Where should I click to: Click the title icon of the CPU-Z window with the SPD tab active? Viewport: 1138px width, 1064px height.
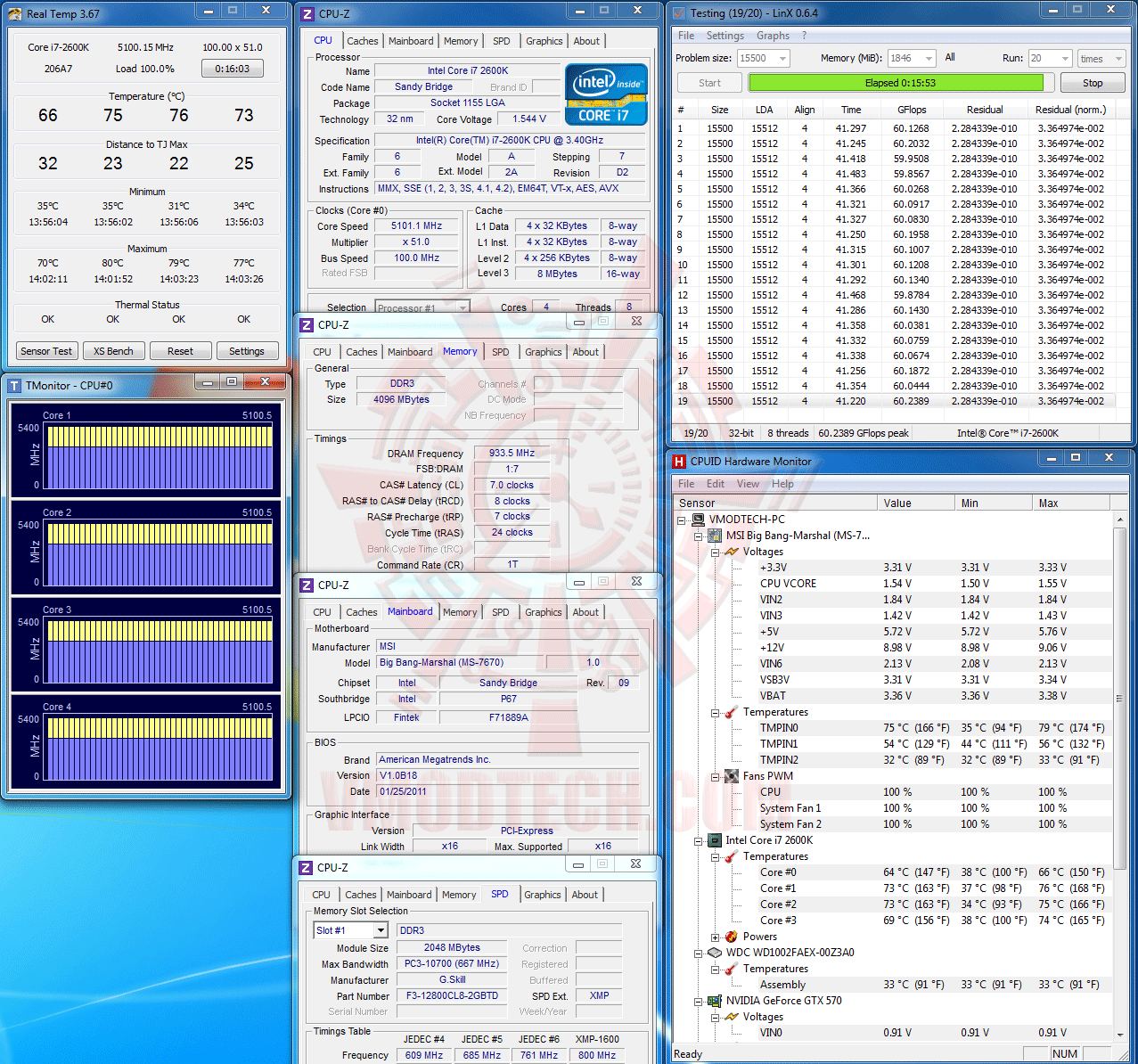point(307,867)
